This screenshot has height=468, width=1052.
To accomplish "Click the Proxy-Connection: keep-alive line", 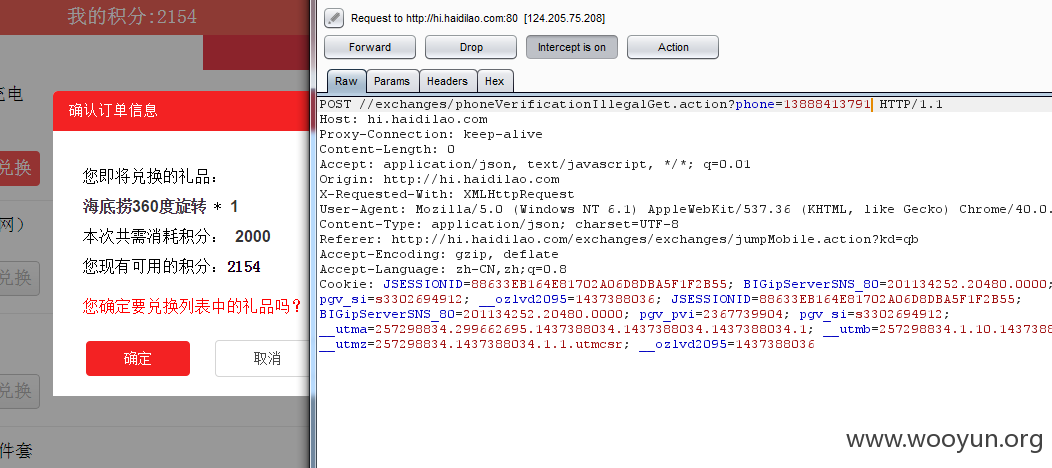I will 431,134.
